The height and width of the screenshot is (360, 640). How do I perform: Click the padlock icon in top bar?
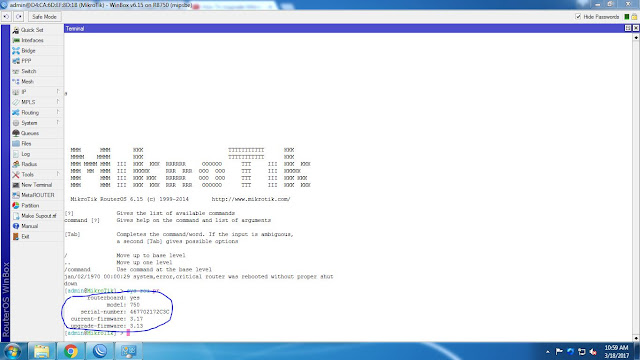point(634,17)
